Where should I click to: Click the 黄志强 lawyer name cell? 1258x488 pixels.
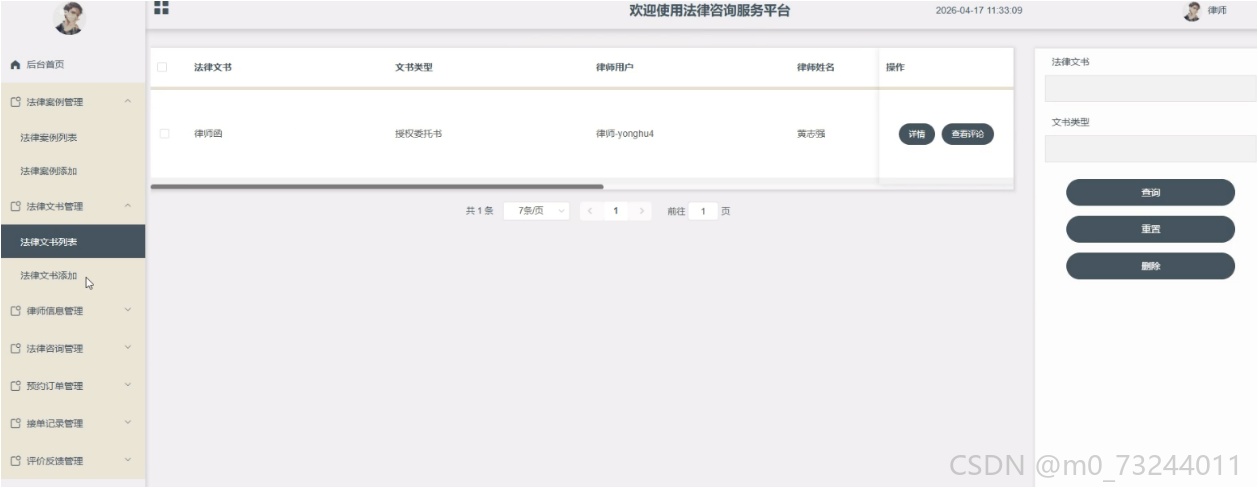(811, 133)
